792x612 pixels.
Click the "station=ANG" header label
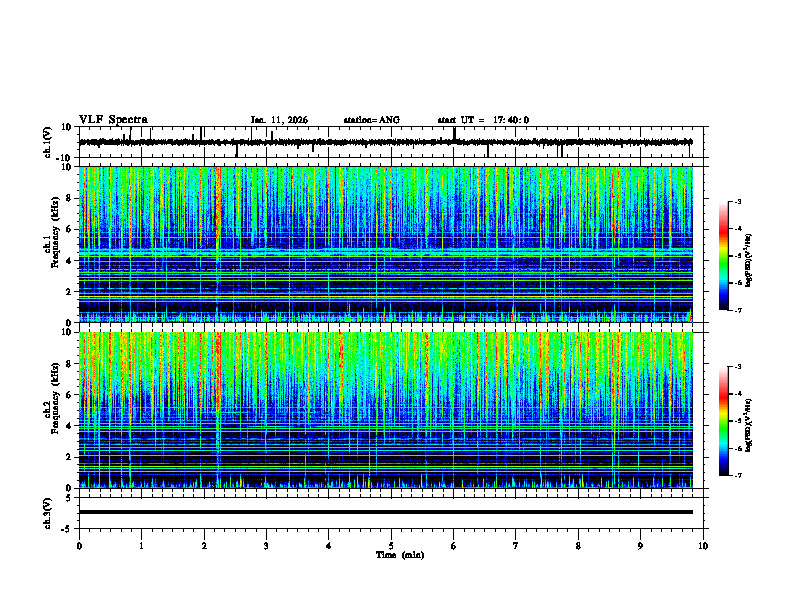tap(372, 120)
